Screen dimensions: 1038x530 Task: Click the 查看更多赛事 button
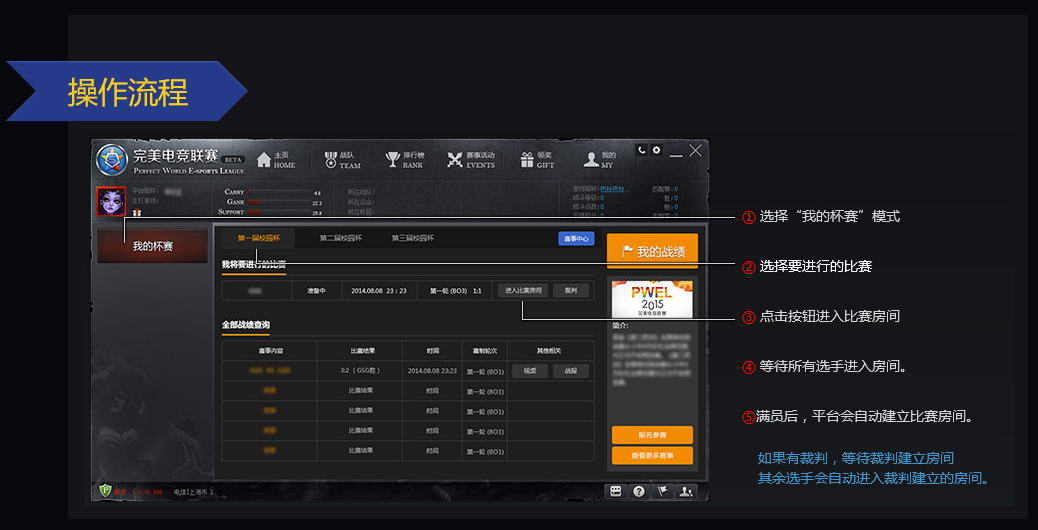tap(652, 455)
